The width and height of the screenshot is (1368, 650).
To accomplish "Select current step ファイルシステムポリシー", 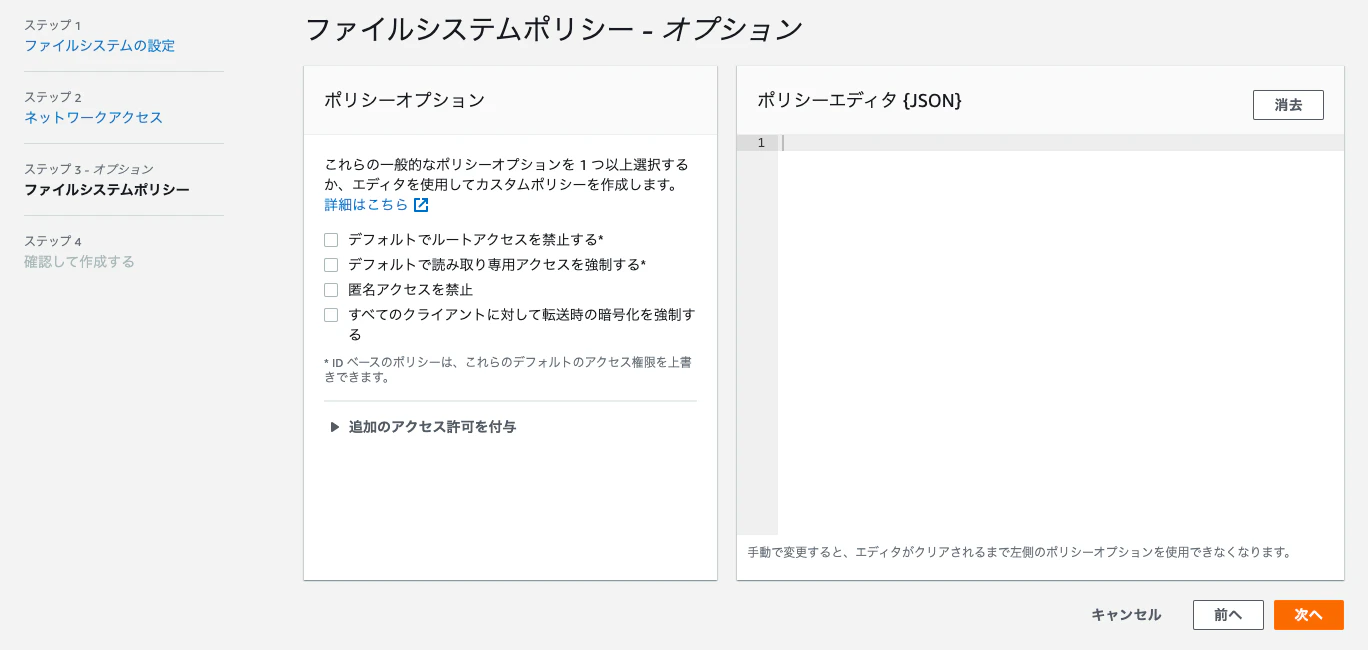I will point(107,190).
